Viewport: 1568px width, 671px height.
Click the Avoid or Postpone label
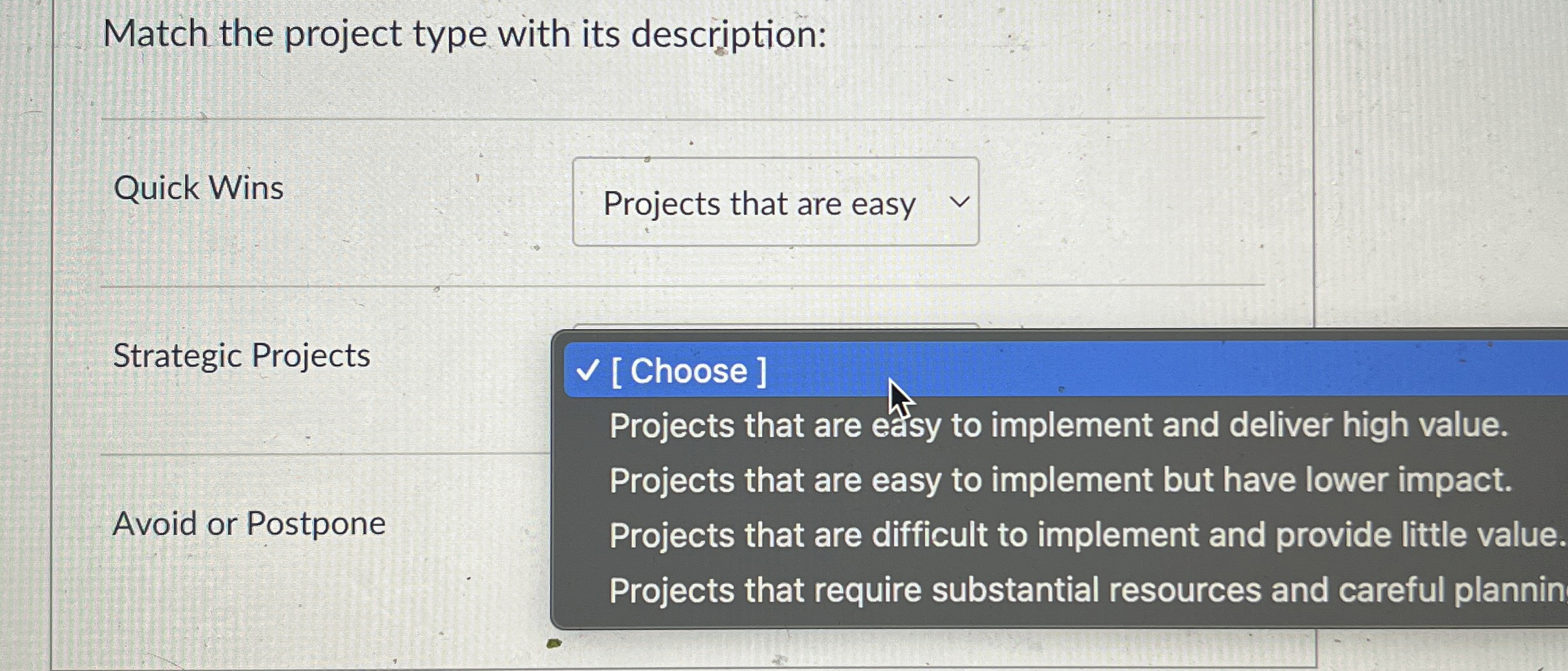pyautogui.click(x=249, y=523)
